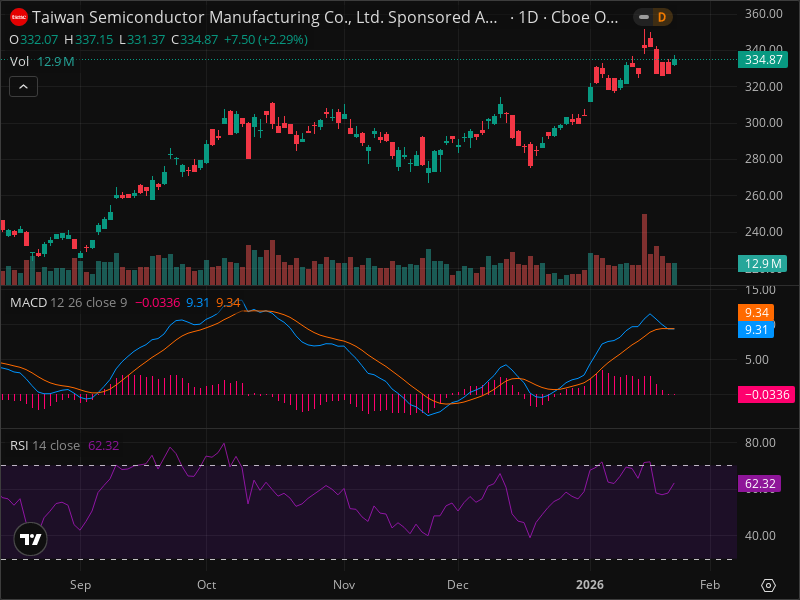Change the 1D interval label
800x600 pixels.
(x=528, y=17)
